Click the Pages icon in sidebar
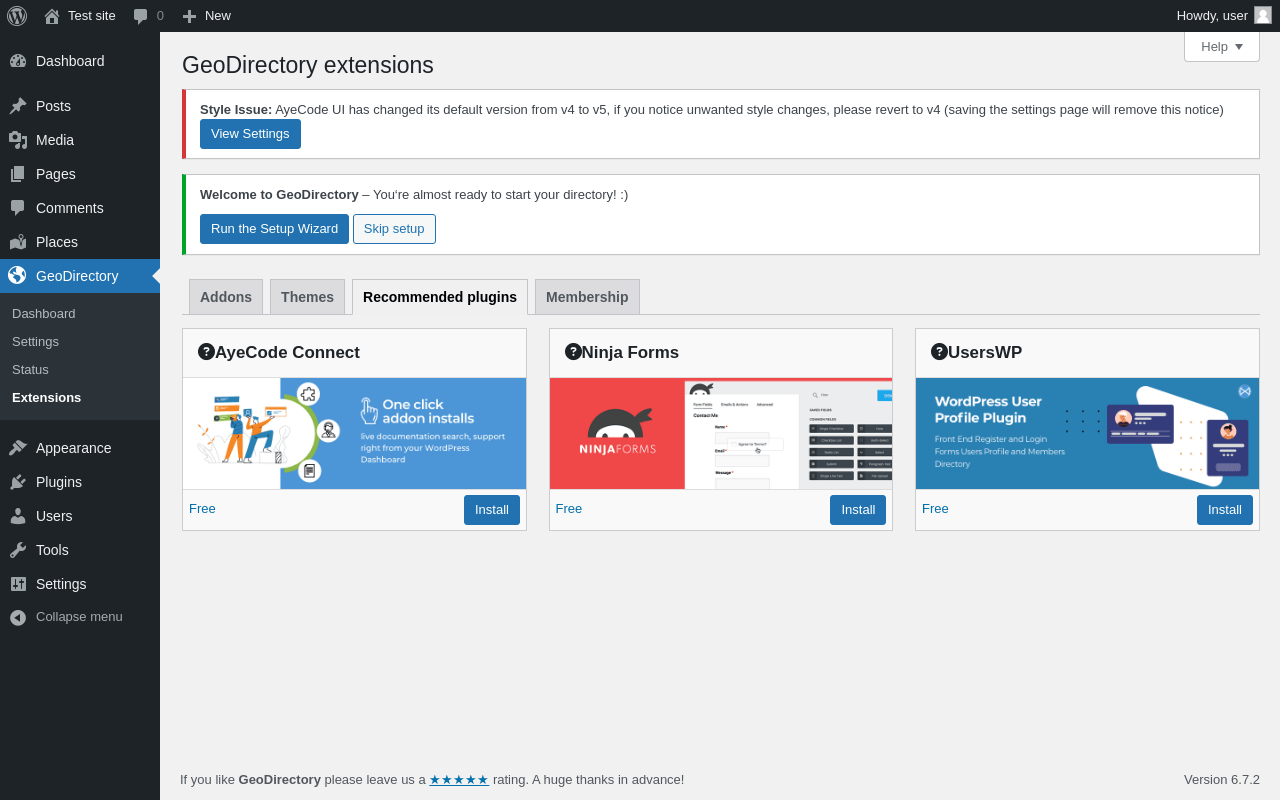The image size is (1280, 800). pyautogui.click(x=18, y=174)
